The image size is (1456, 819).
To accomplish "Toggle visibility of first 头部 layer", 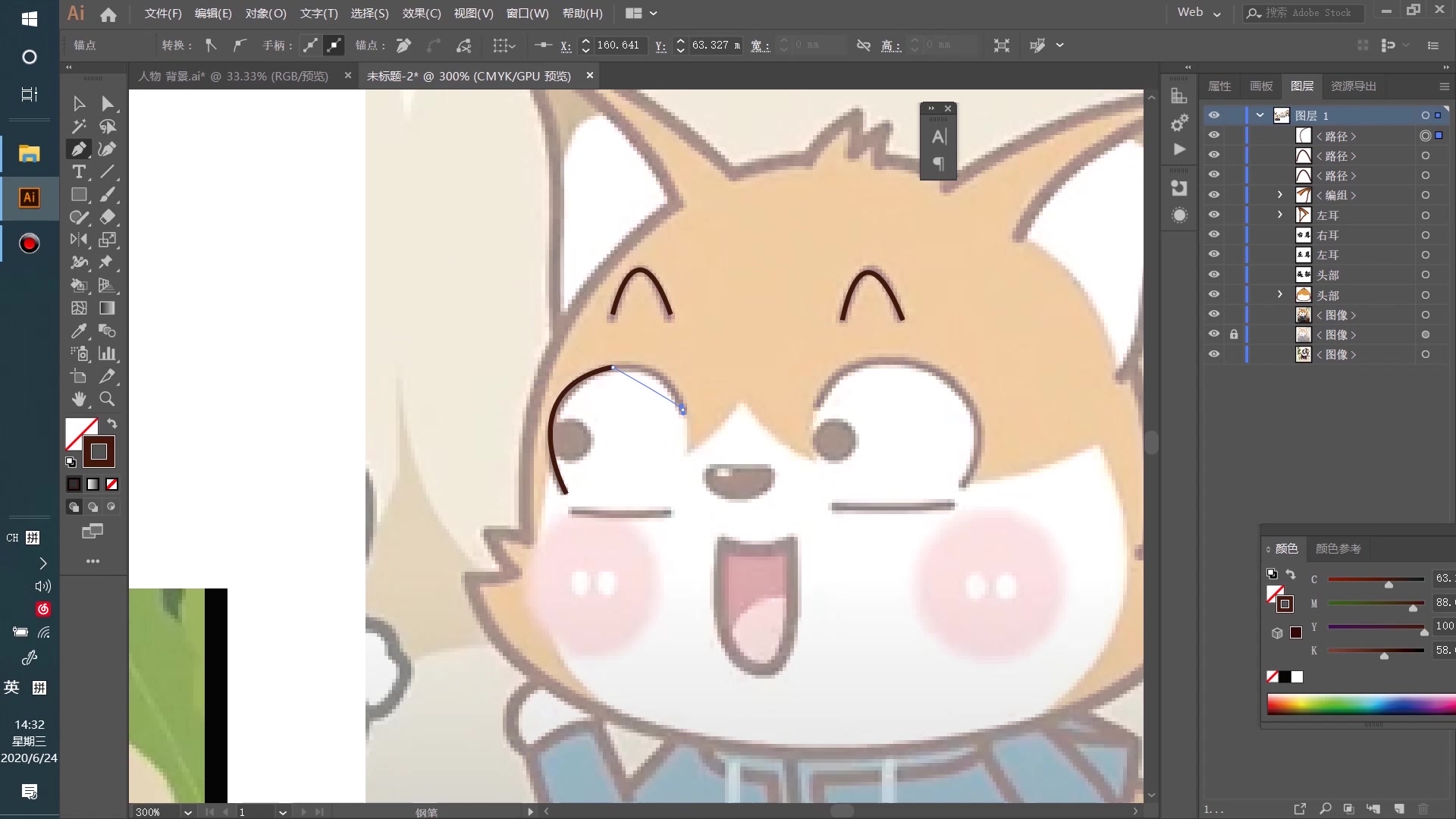I will pos(1214,275).
